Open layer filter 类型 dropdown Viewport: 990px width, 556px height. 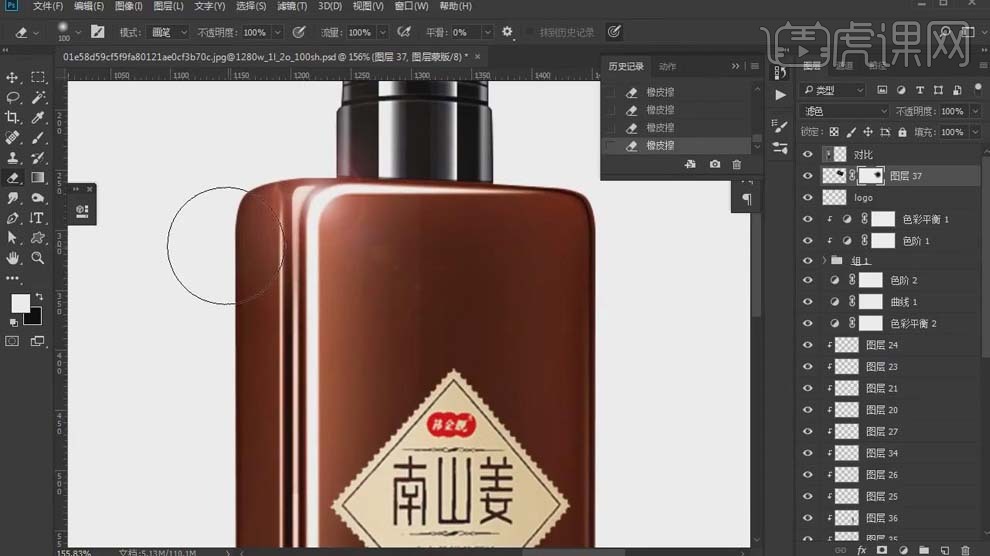pyautogui.click(x=832, y=90)
